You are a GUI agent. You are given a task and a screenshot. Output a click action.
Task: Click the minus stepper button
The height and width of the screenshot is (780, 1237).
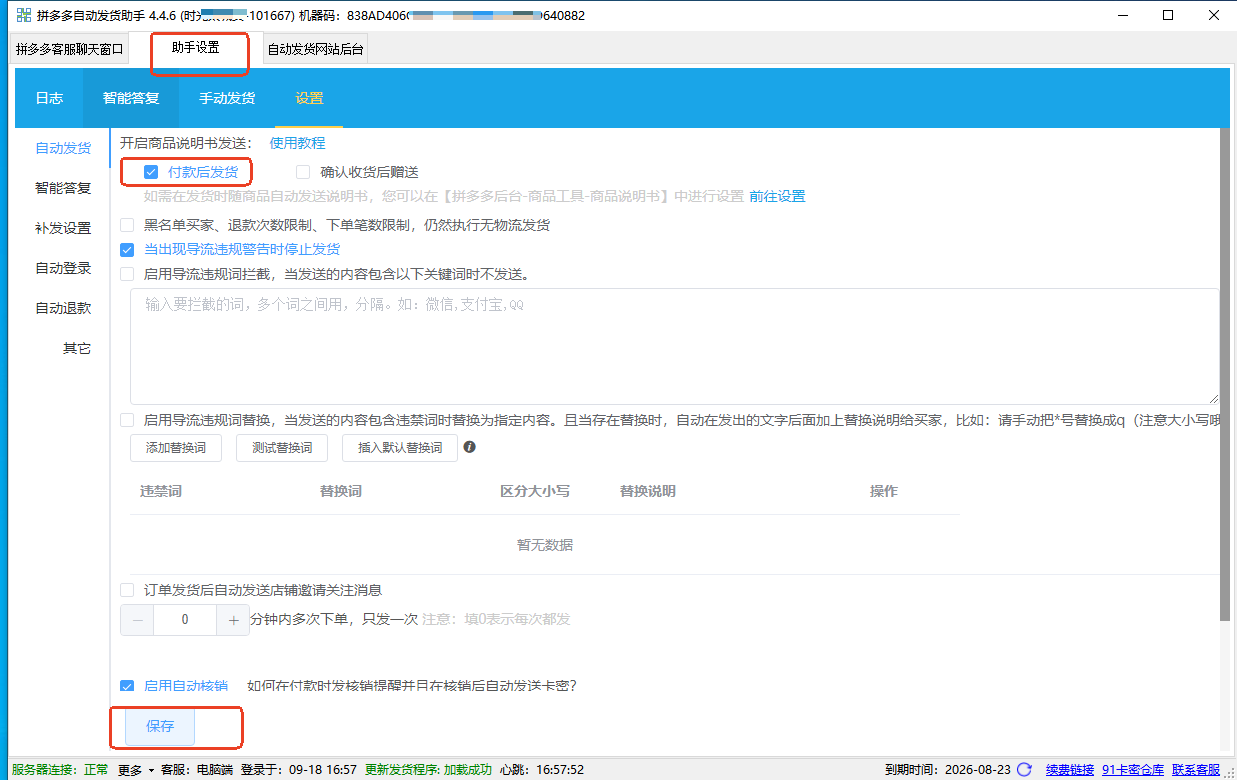tap(137, 620)
